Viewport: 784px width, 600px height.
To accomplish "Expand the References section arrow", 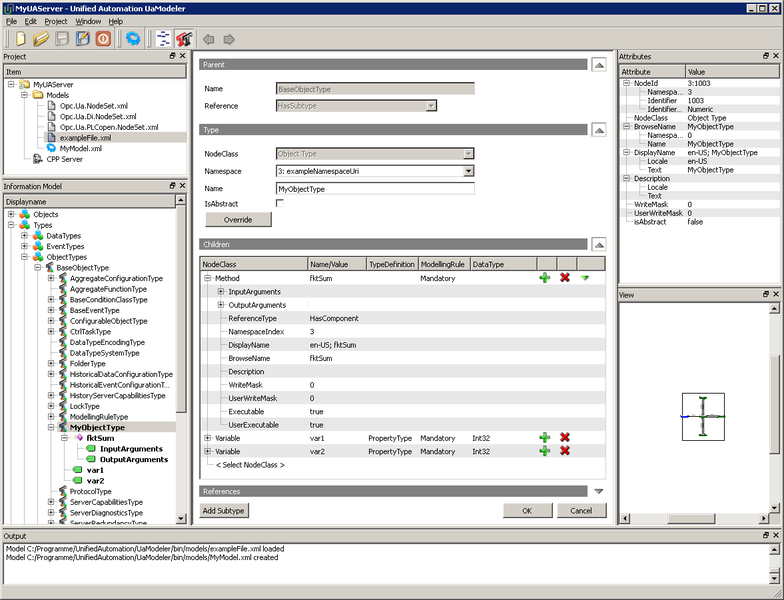I will [598, 491].
